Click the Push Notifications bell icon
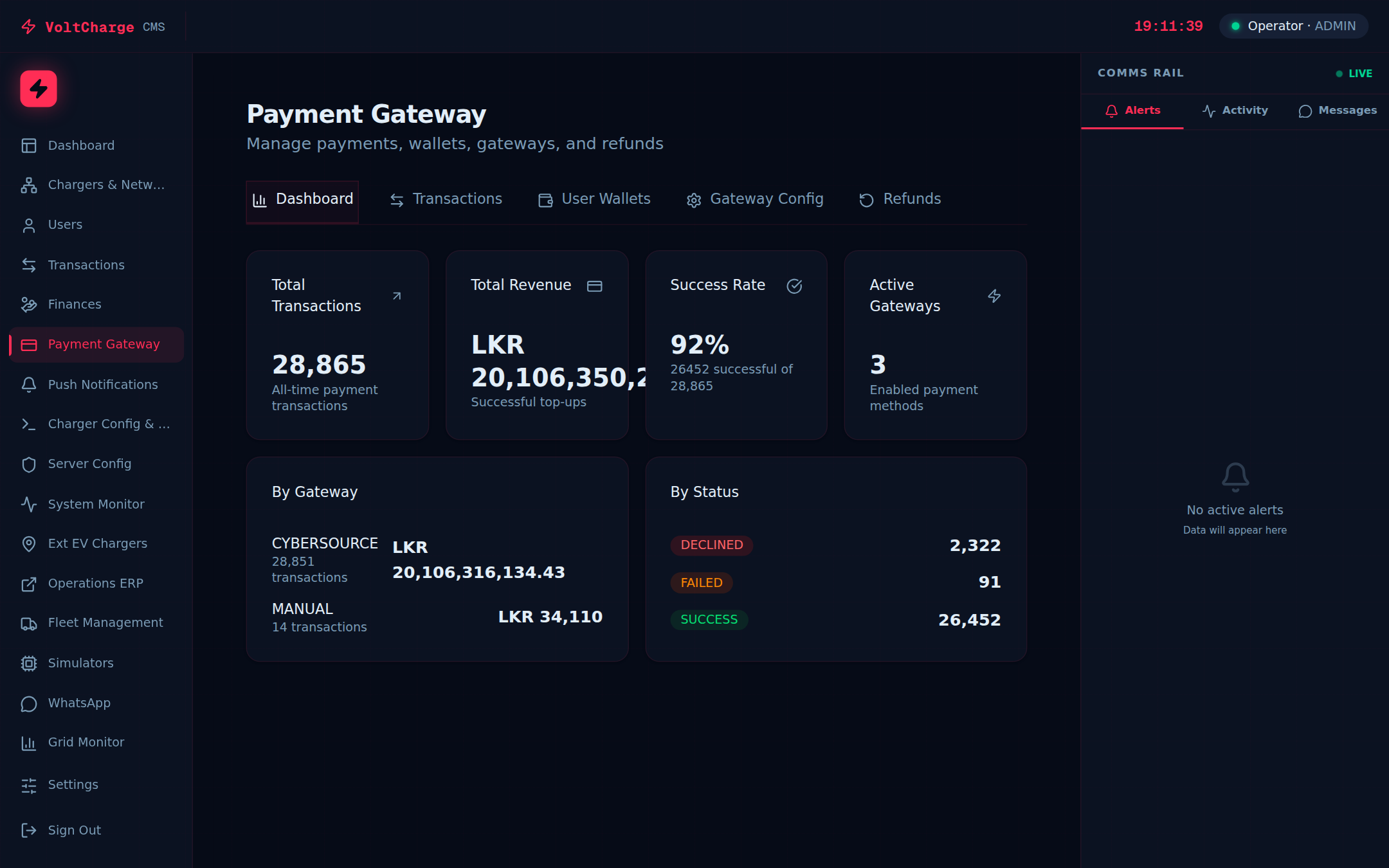Screen dimensions: 1389x868 (29, 384)
